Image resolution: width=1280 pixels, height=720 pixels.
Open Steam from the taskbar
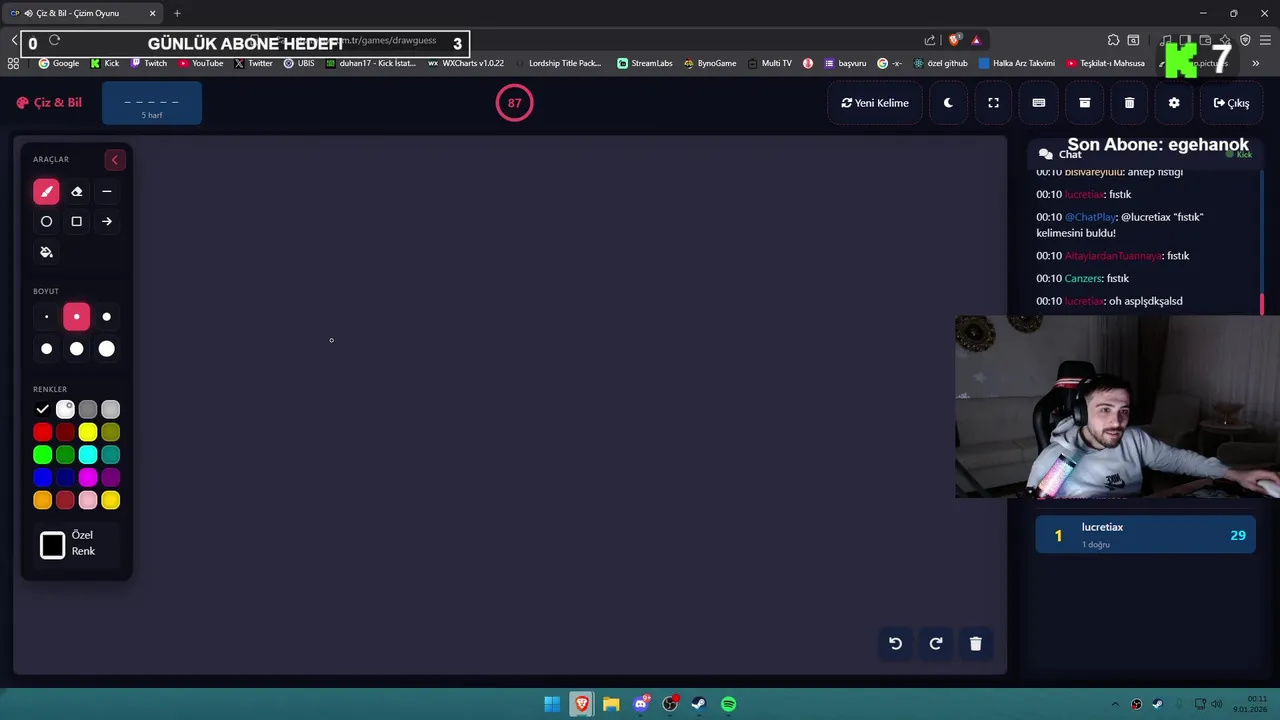tap(699, 704)
